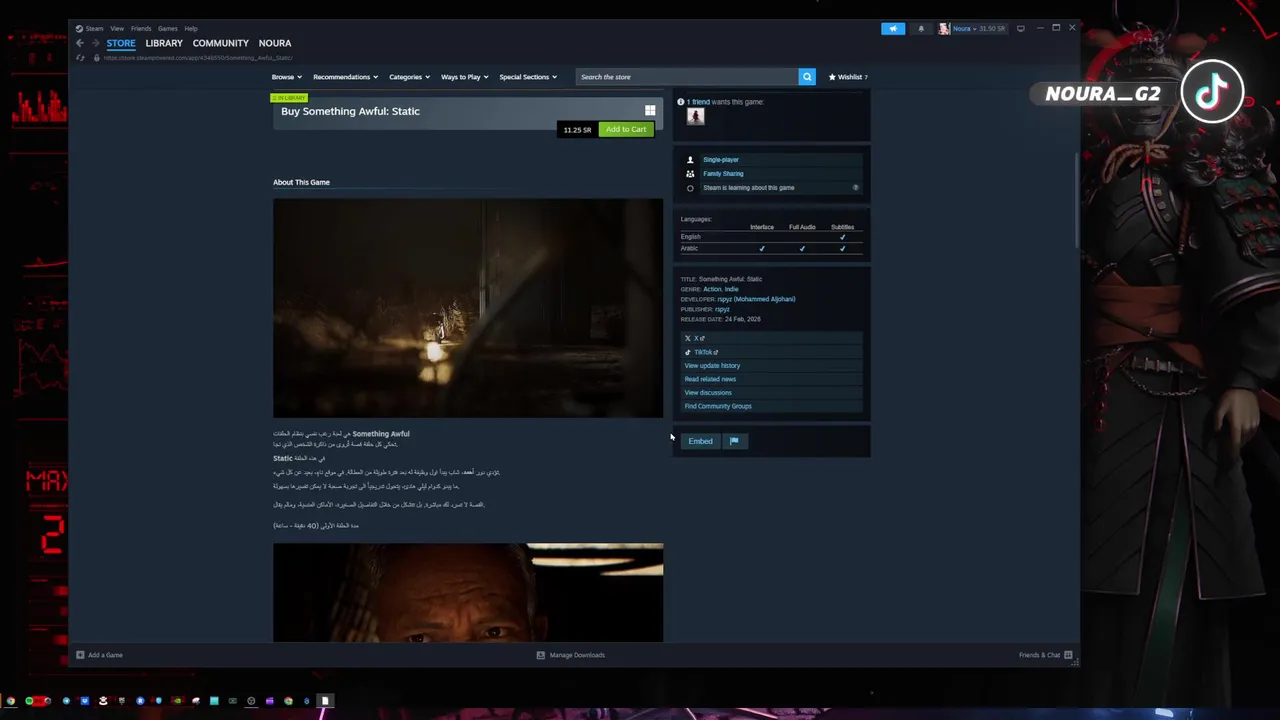Click the info icon beside 1 friend wants
1280x720 pixels.
681,102
